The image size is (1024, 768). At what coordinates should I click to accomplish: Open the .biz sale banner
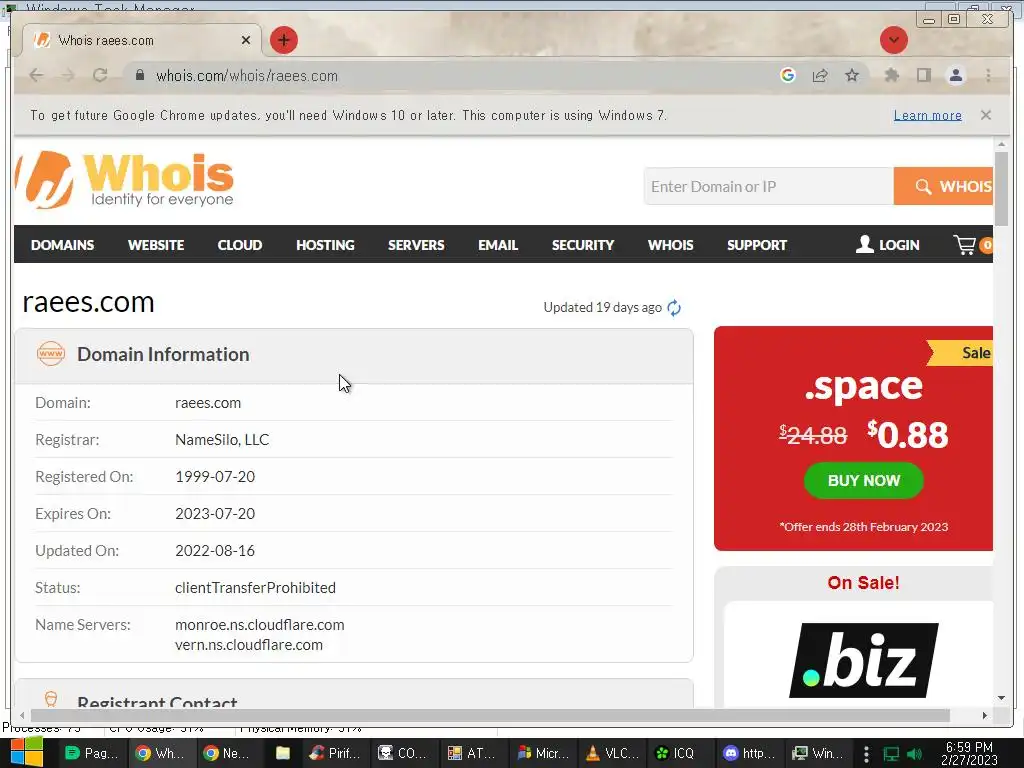863,660
